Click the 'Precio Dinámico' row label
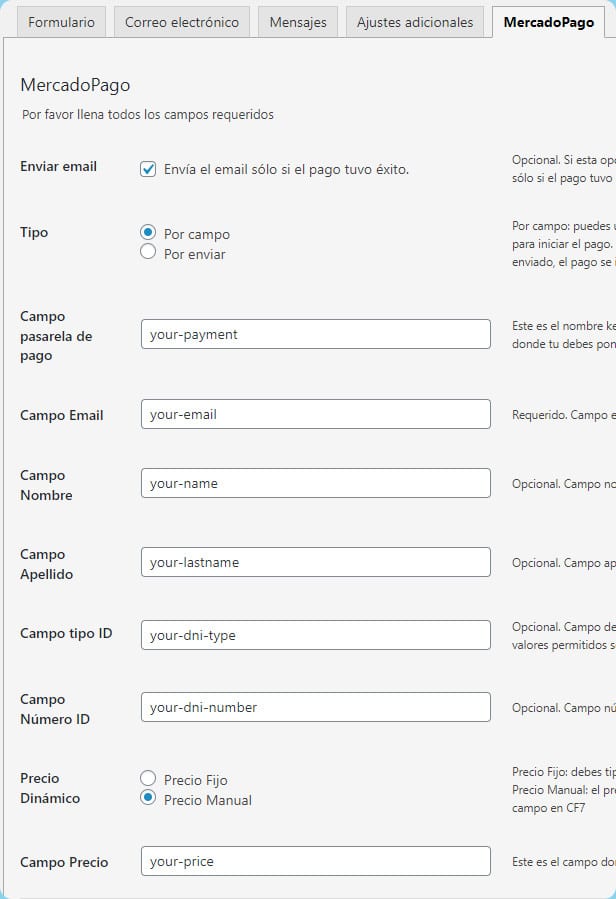The width and height of the screenshot is (616, 899). [50, 788]
